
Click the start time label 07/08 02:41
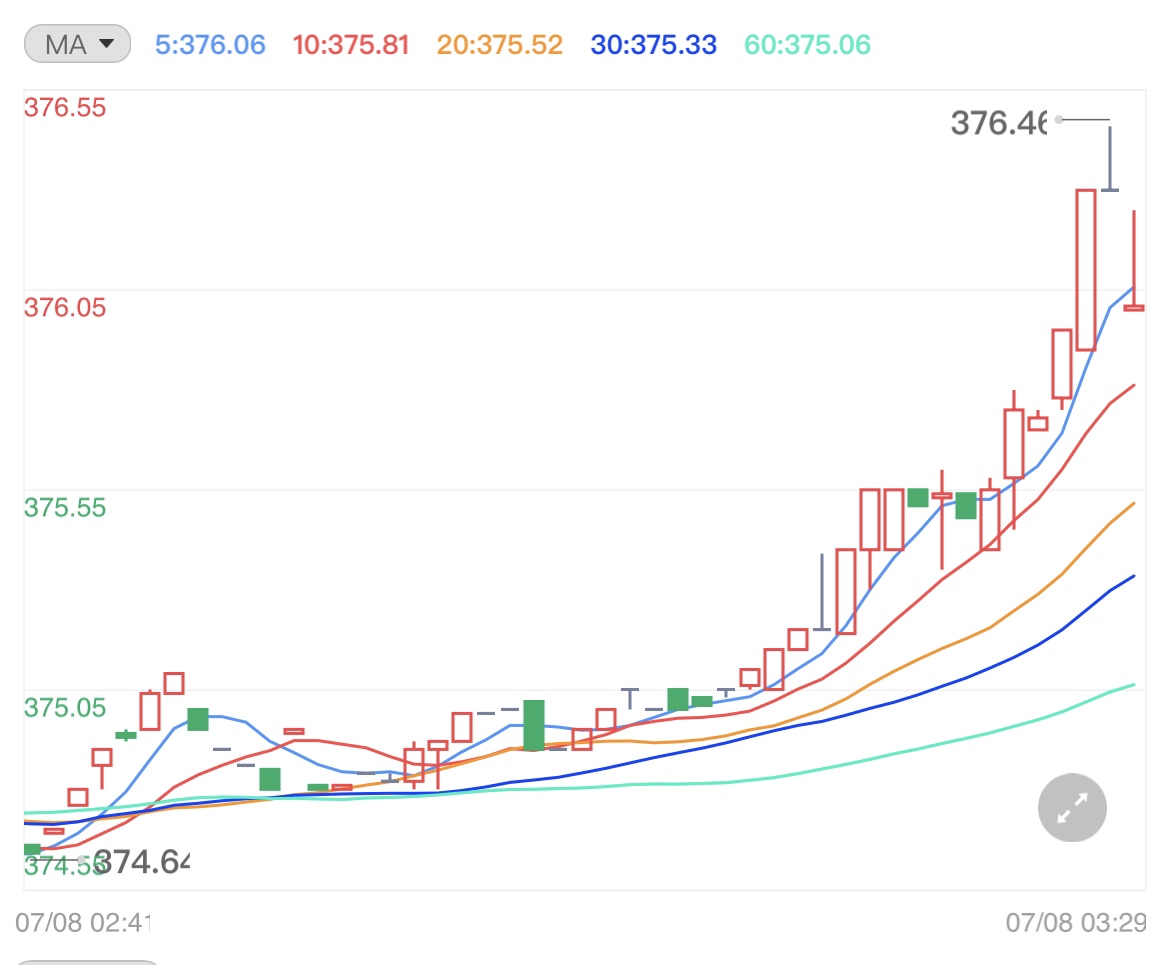point(83,922)
